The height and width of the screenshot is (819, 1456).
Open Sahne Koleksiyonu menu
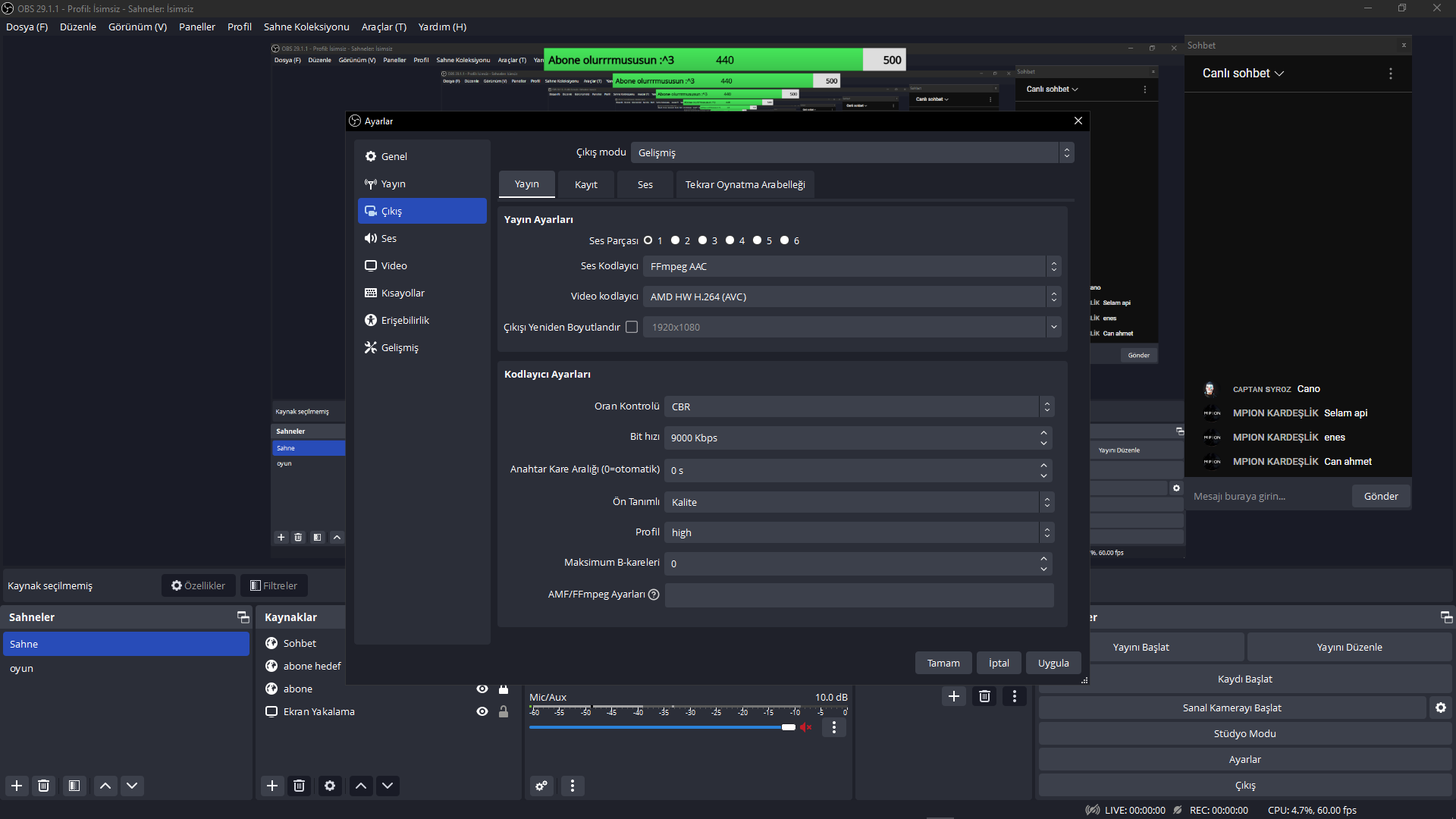point(306,27)
